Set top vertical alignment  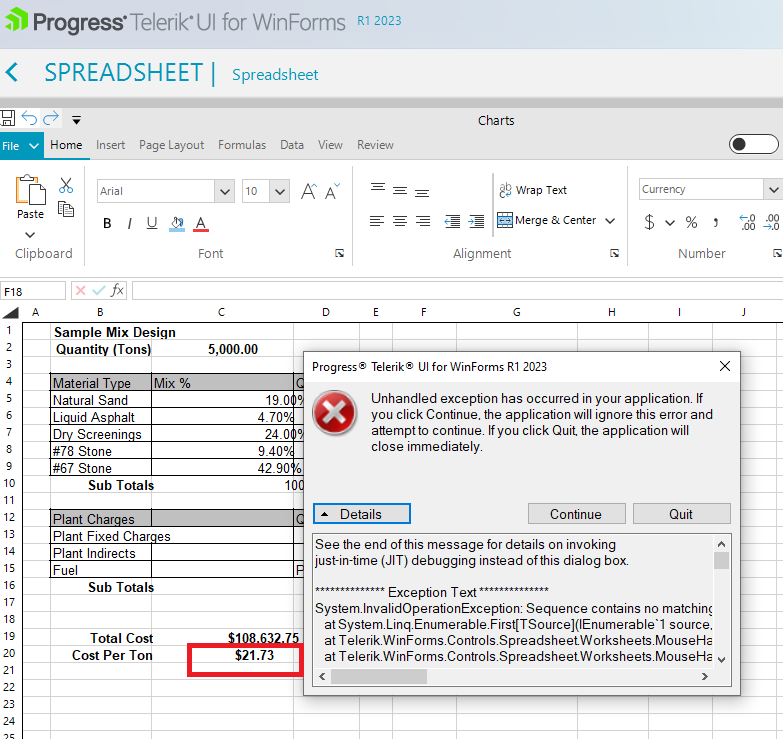point(378,187)
